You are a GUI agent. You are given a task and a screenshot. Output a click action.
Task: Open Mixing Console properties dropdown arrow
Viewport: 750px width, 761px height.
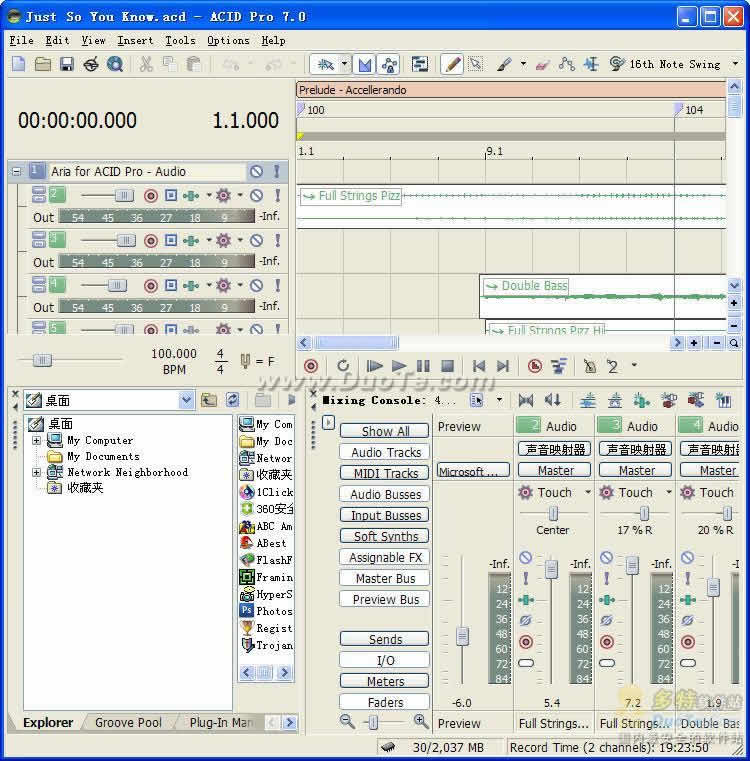(x=499, y=400)
